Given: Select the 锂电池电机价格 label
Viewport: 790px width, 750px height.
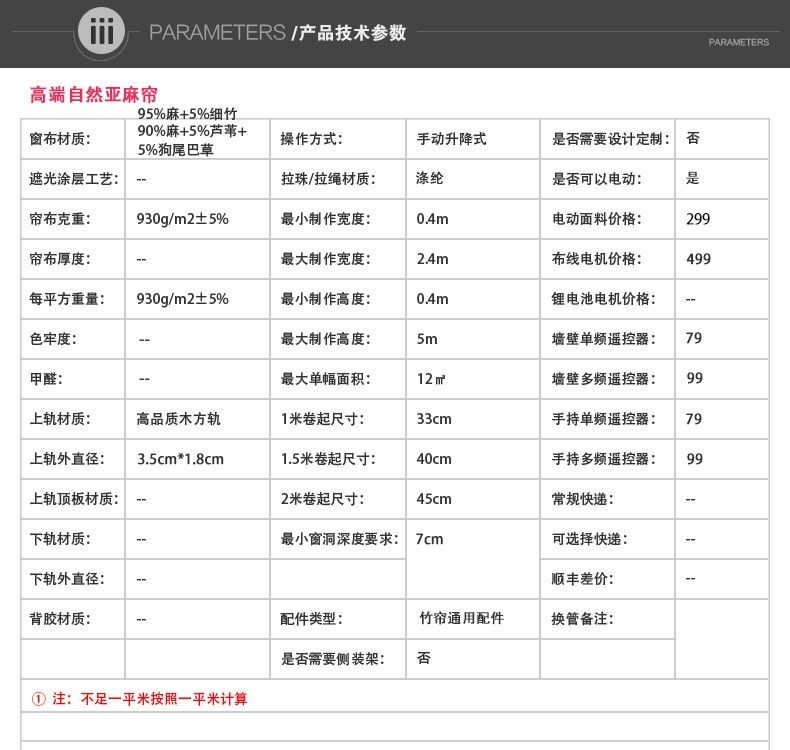Looking at the screenshot, I should (x=604, y=299).
